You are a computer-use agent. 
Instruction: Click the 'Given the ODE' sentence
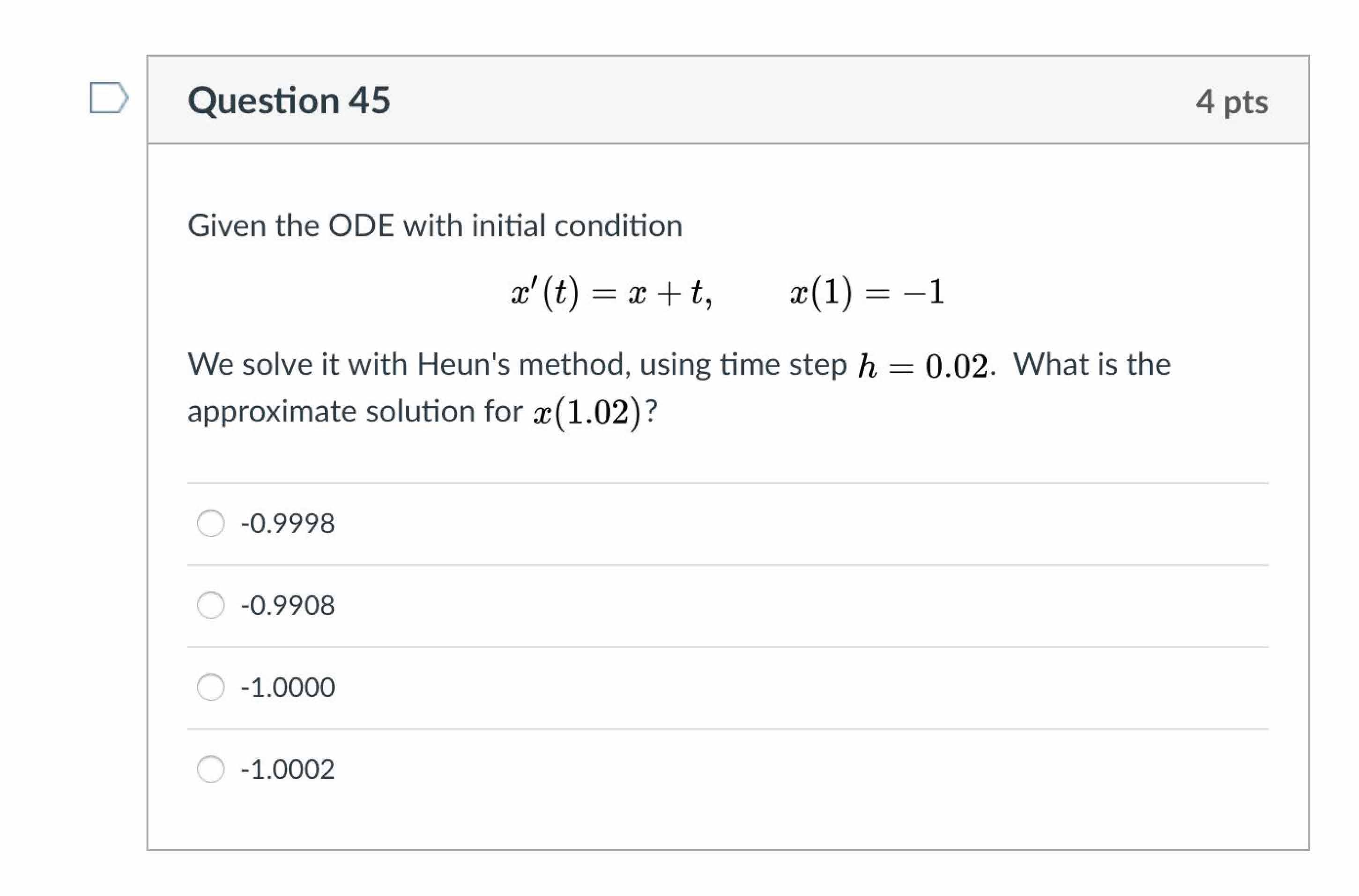(x=434, y=226)
